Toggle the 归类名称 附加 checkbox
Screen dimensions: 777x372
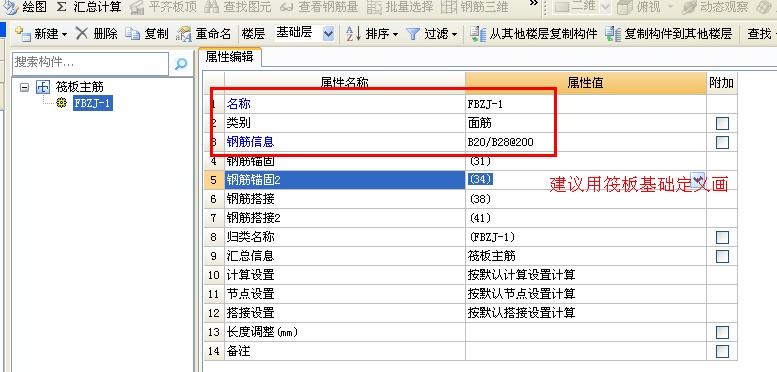click(722, 237)
